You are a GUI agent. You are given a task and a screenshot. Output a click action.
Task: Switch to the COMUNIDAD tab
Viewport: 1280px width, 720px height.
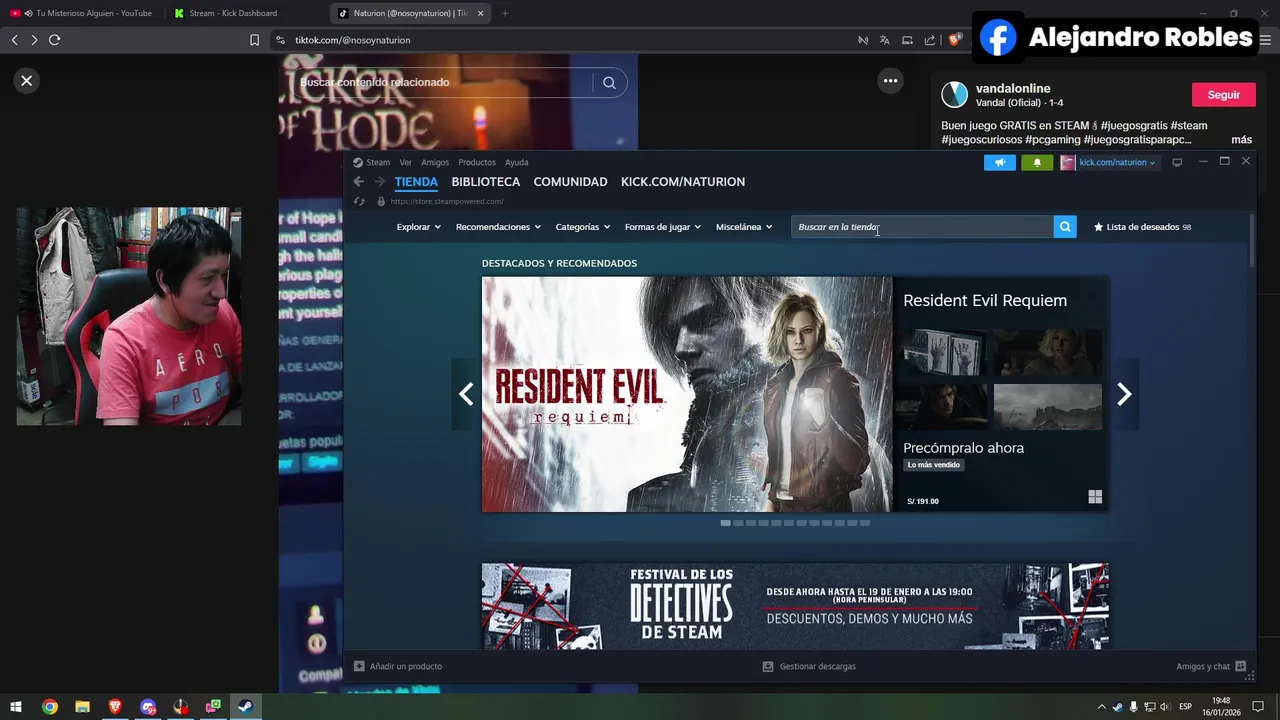(x=570, y=182)
